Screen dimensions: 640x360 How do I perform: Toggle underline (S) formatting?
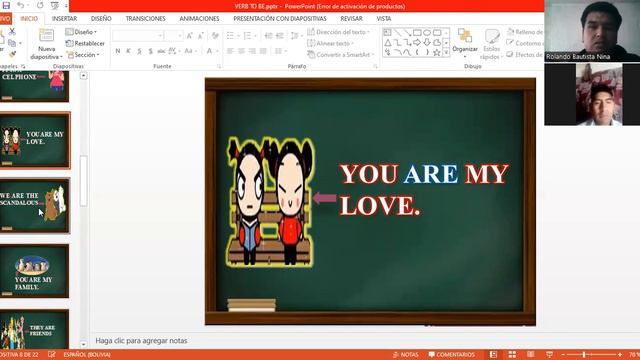click(x=139, y=51)
